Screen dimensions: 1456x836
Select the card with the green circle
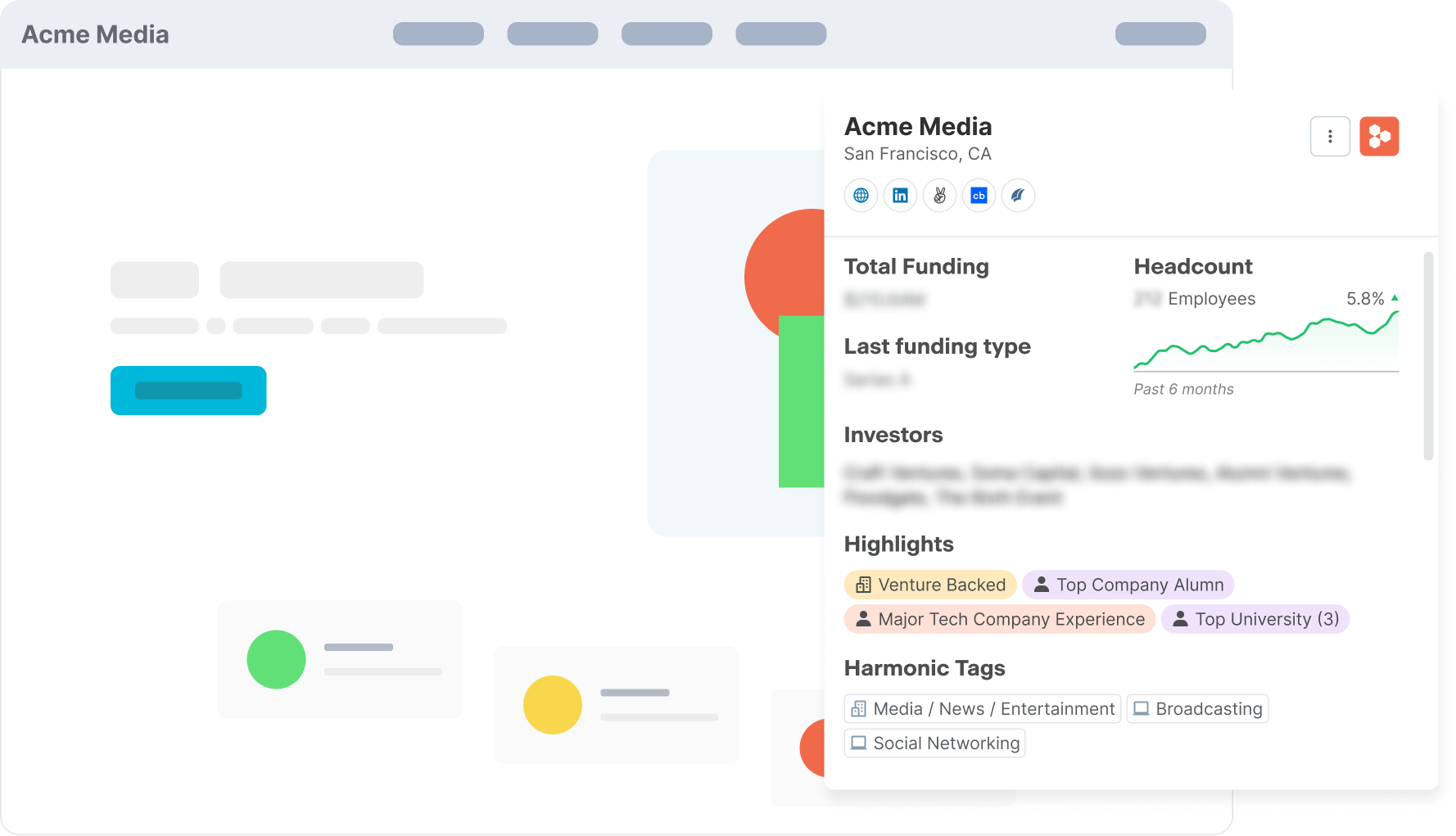point(340,659)
